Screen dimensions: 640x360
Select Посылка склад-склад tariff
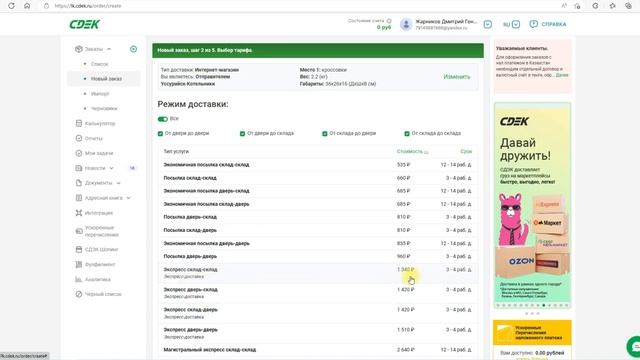(x=317, y=178)
